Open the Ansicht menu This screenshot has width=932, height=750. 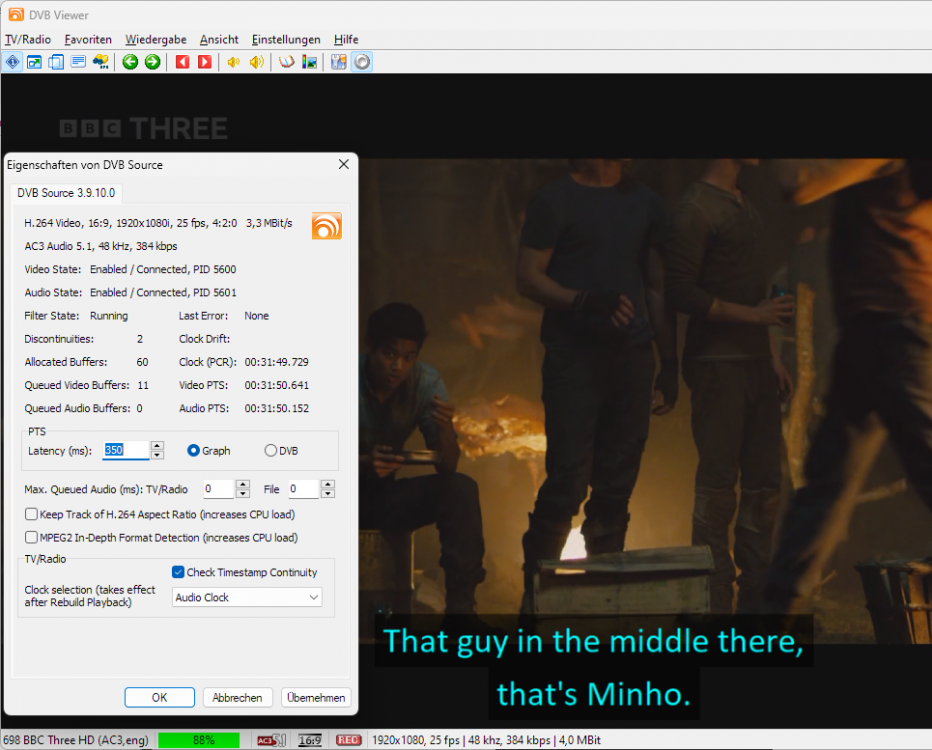point(219,39)
